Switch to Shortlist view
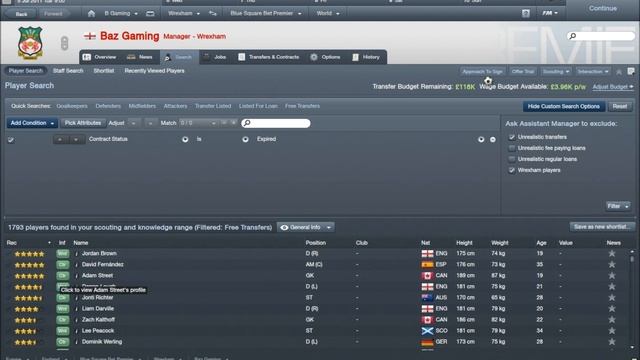The height and width of the screenshot is (360, 640). [104, 71]
